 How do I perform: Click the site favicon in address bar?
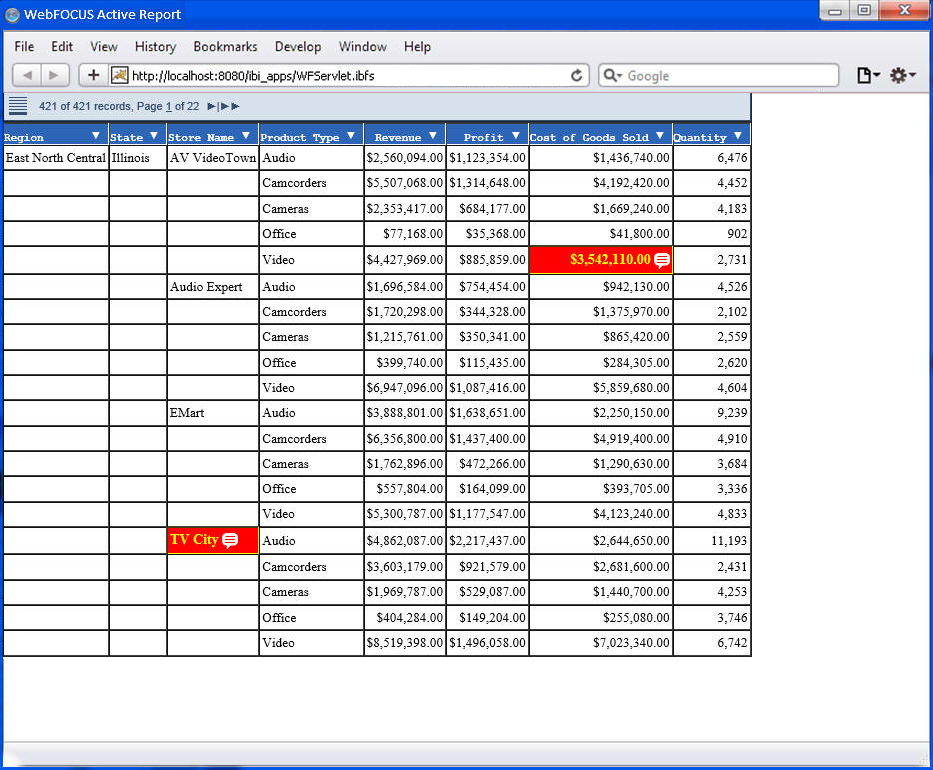120,76
